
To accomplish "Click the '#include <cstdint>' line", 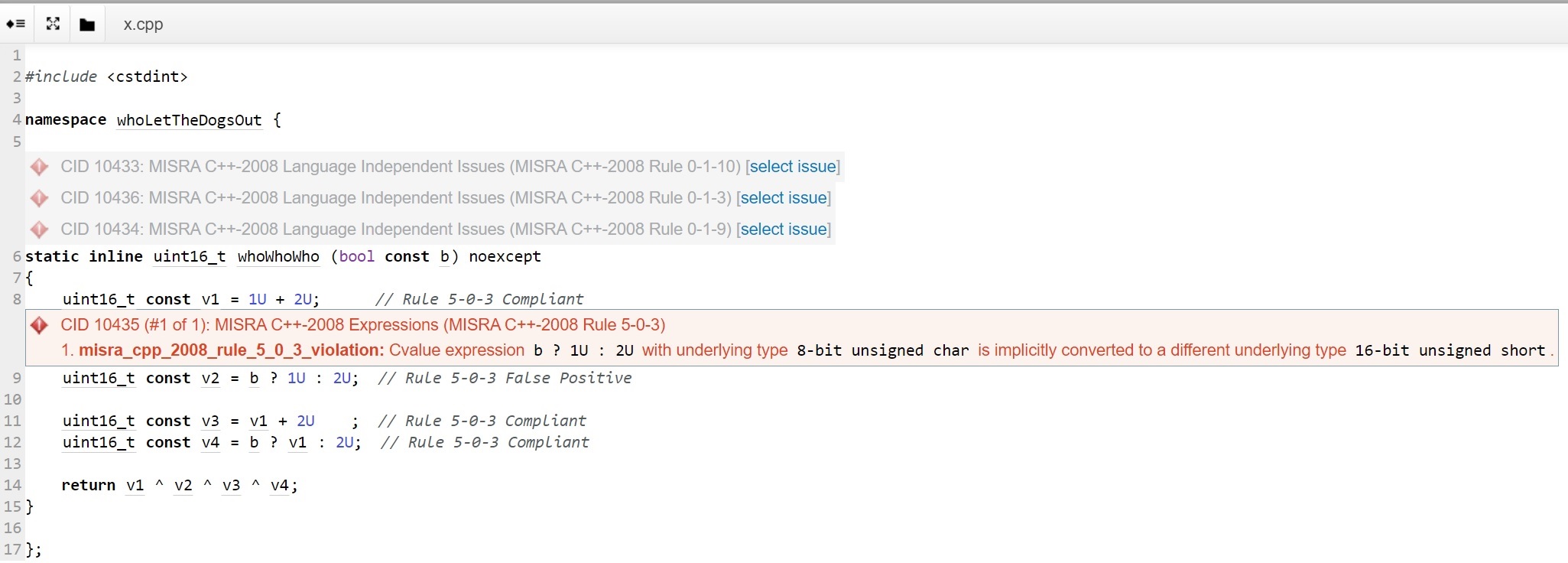I will click(106, 76).
